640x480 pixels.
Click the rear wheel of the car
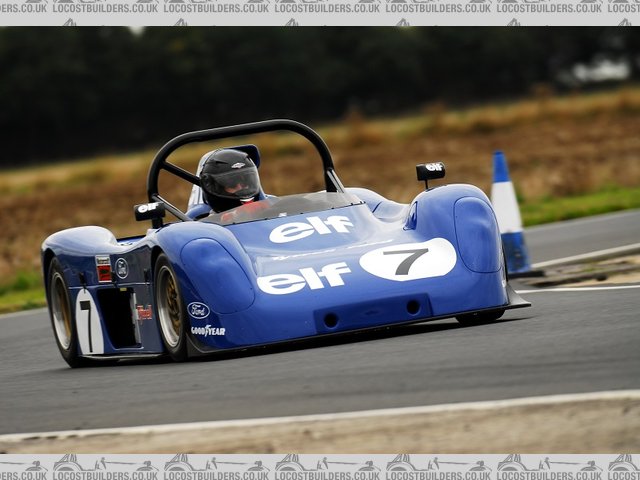click(62, 312)
